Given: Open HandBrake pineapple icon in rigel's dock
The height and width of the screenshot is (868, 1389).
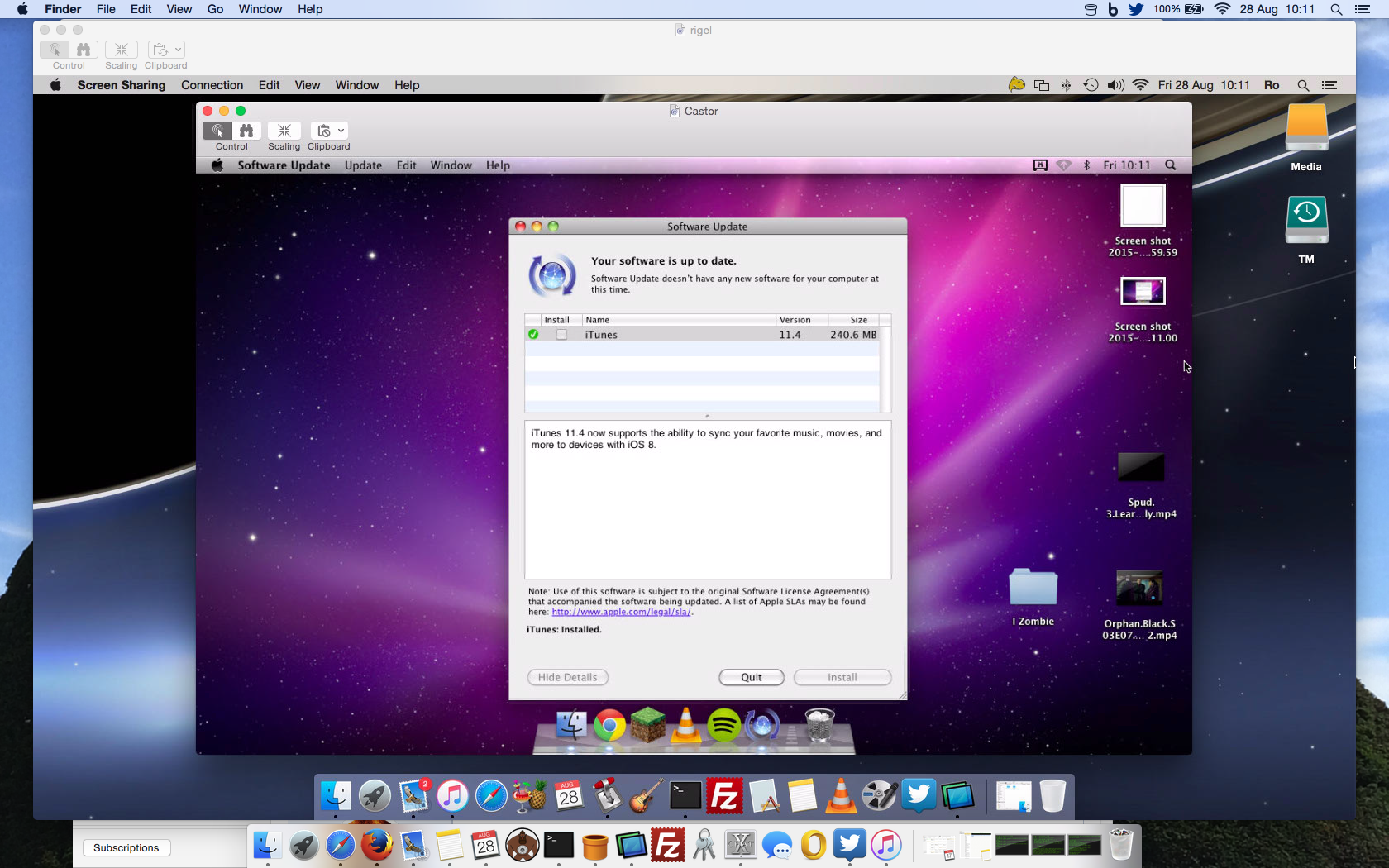Looking at the screenshot, I should pos(530,796).
